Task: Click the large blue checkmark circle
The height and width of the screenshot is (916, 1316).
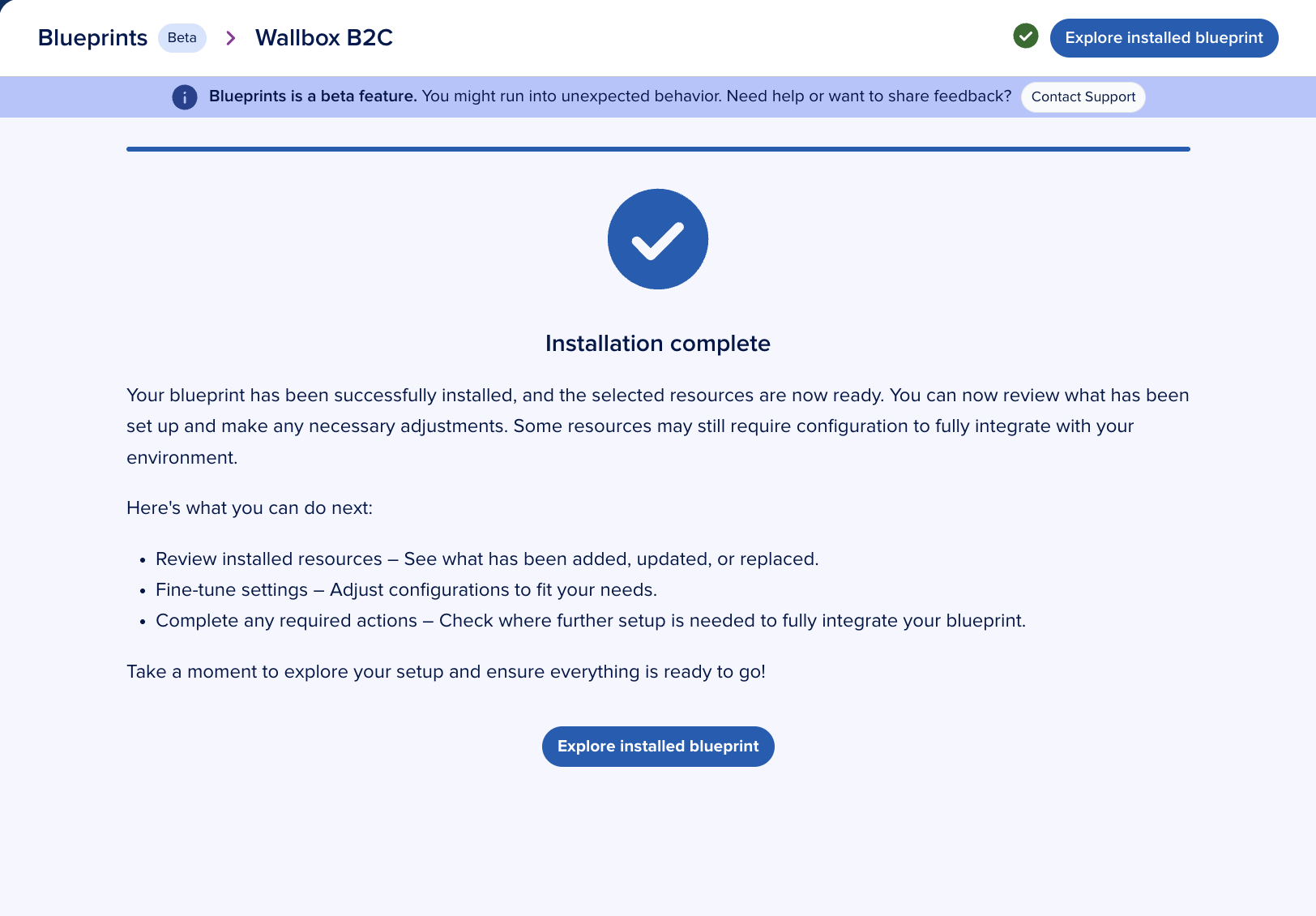Action: [x=657, y=239]
